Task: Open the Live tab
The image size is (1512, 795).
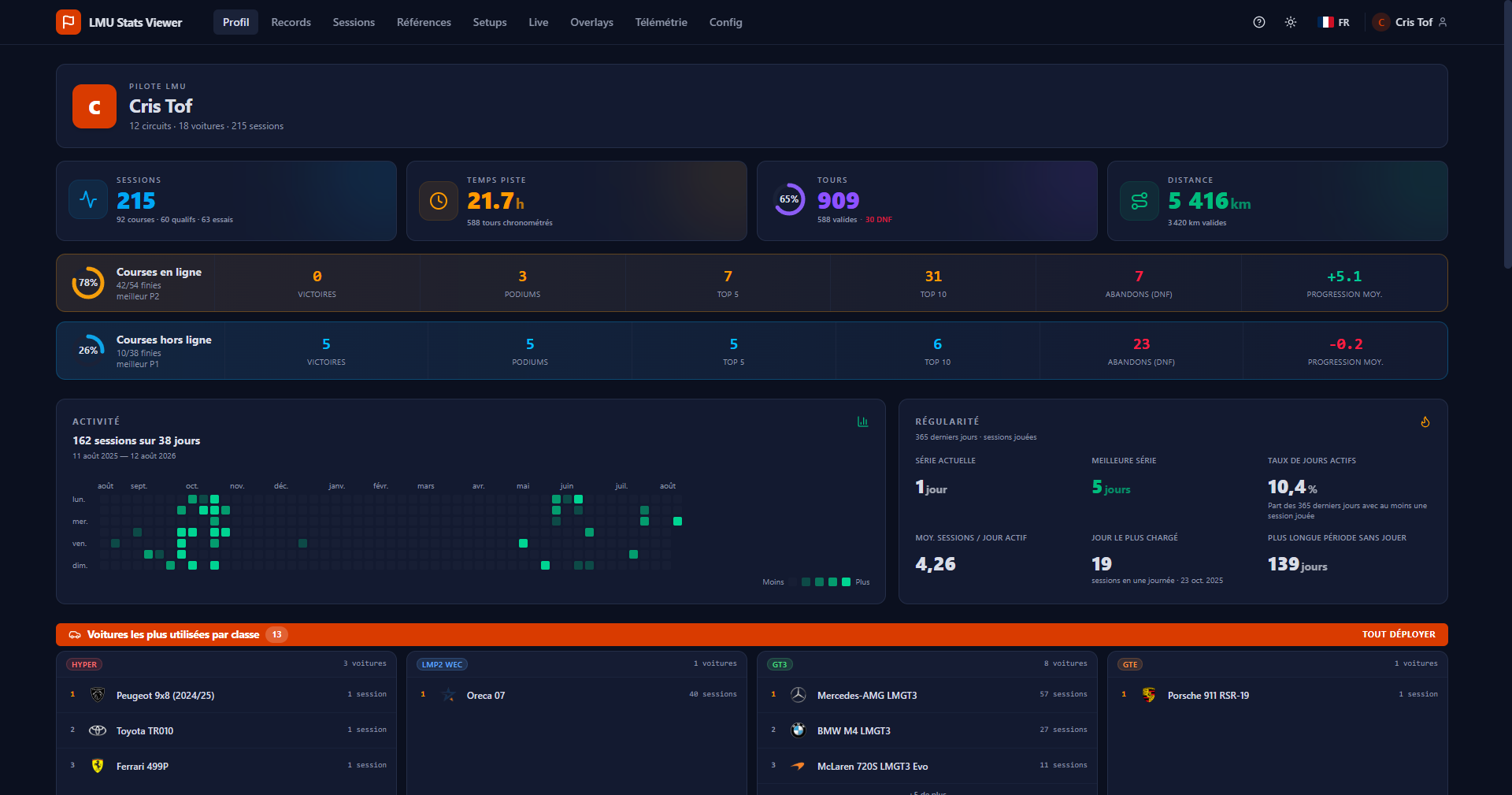Action: coord(539,22)
